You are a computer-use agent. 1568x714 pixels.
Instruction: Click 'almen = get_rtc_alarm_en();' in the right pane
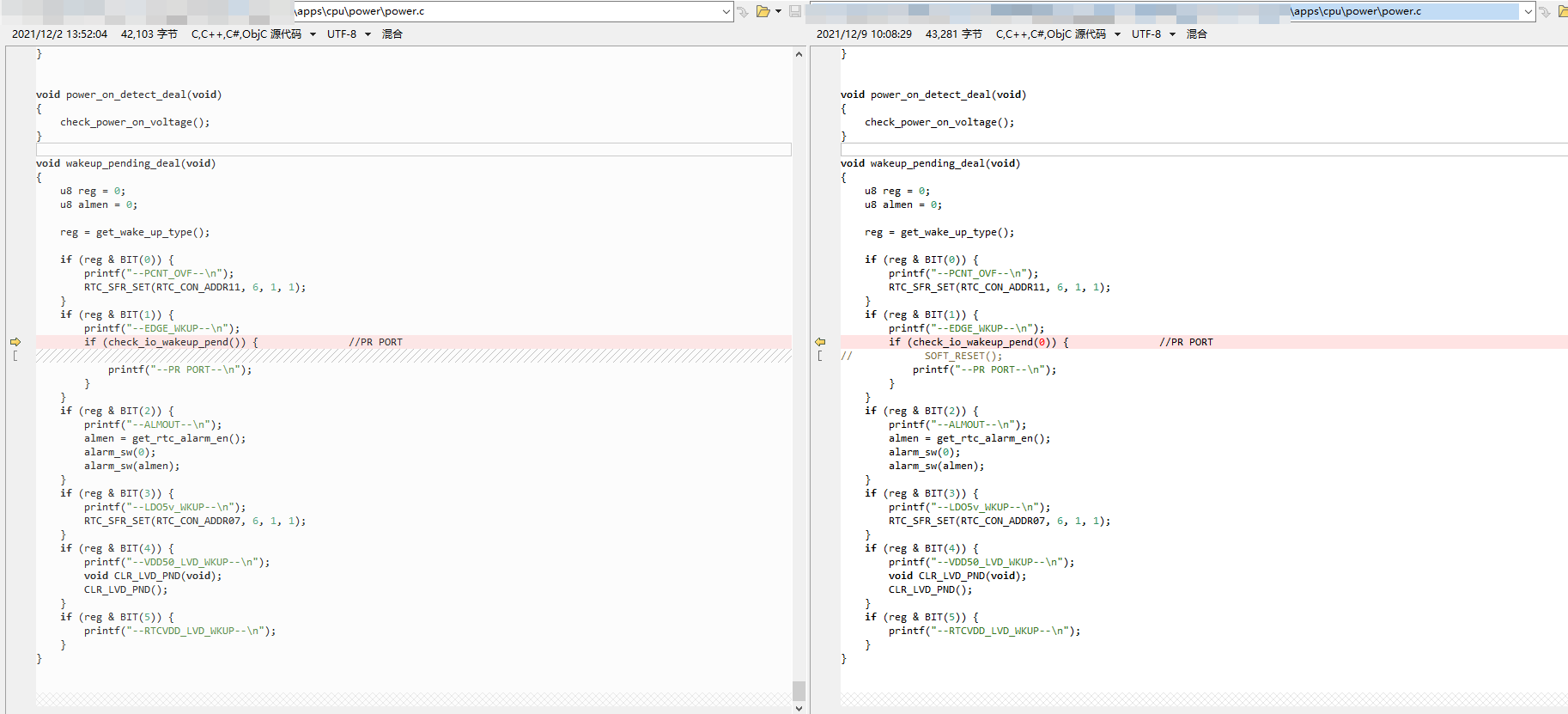coord(969,438)
